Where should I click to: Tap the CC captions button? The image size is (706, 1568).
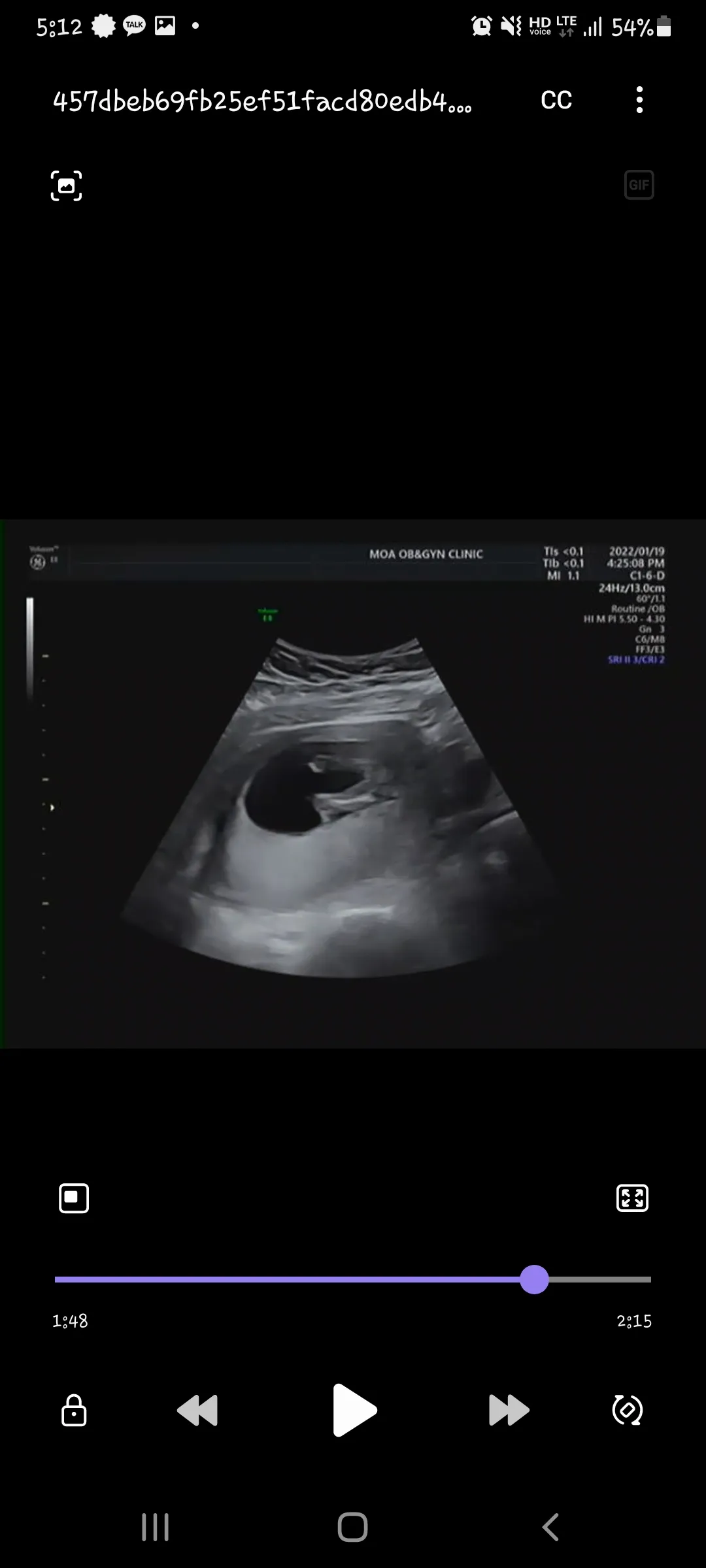click(556, 100)
